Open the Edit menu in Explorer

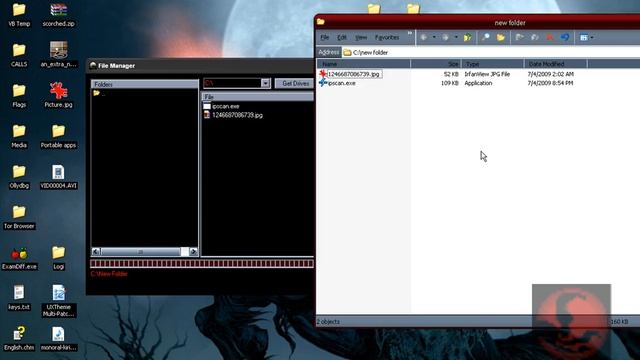click(x=342, y=37)
